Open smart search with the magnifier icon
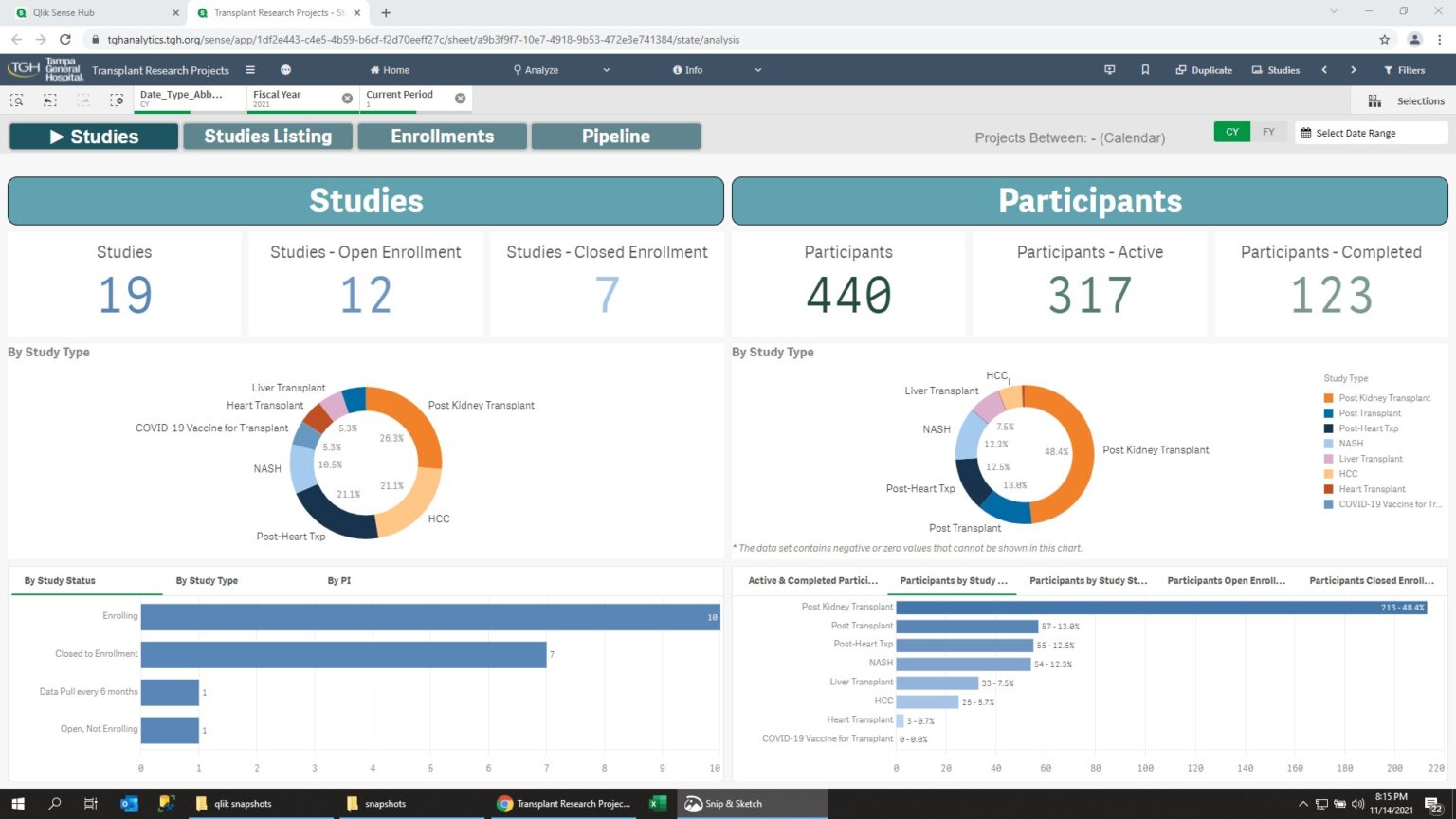 16,100
